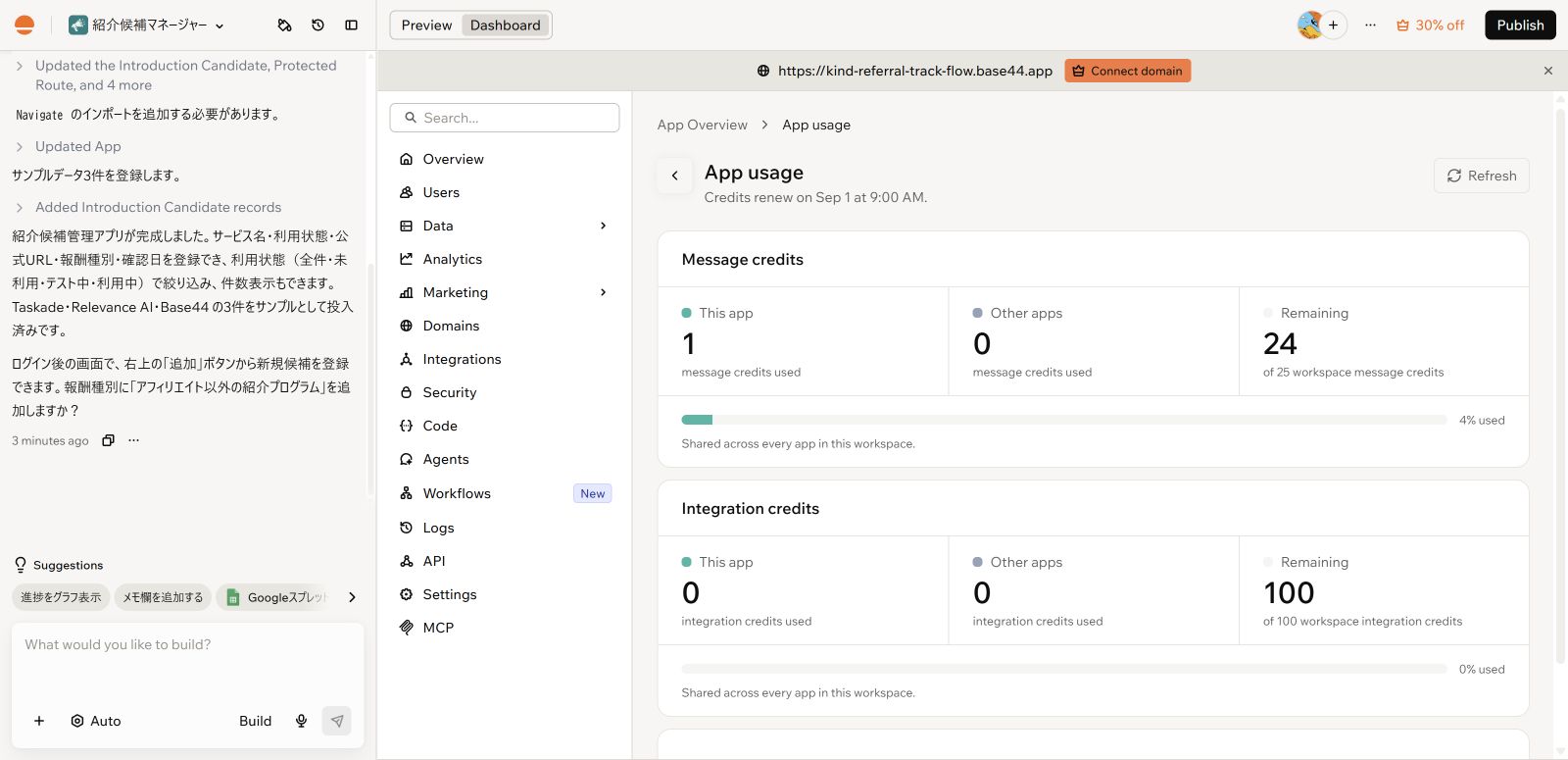The width and height of the screenshot is (1568, 760).
Task: Click the plus attachment icon in the chat box
Action: tap(39, 721)
